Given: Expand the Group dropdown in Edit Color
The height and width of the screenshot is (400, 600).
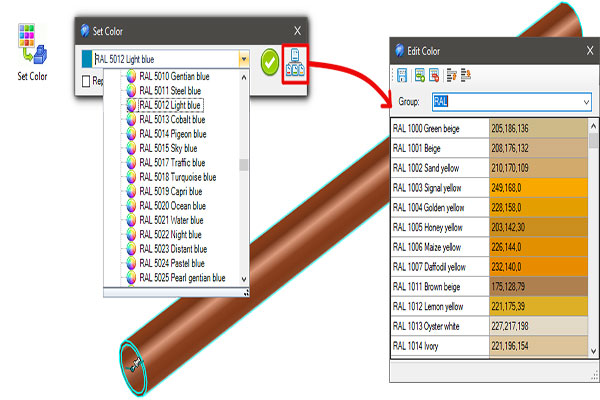Looking at the screenshot, I should [x=586, y=102].
